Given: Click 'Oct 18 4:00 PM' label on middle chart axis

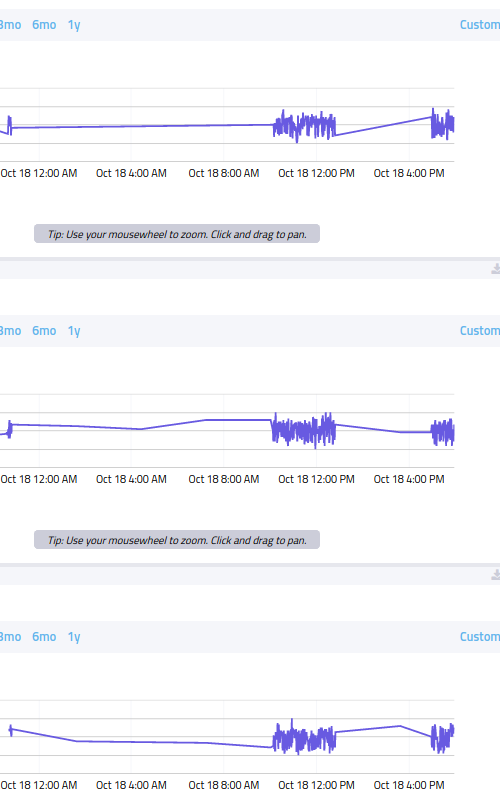Looking at the screenshot, I should point(409,479).
